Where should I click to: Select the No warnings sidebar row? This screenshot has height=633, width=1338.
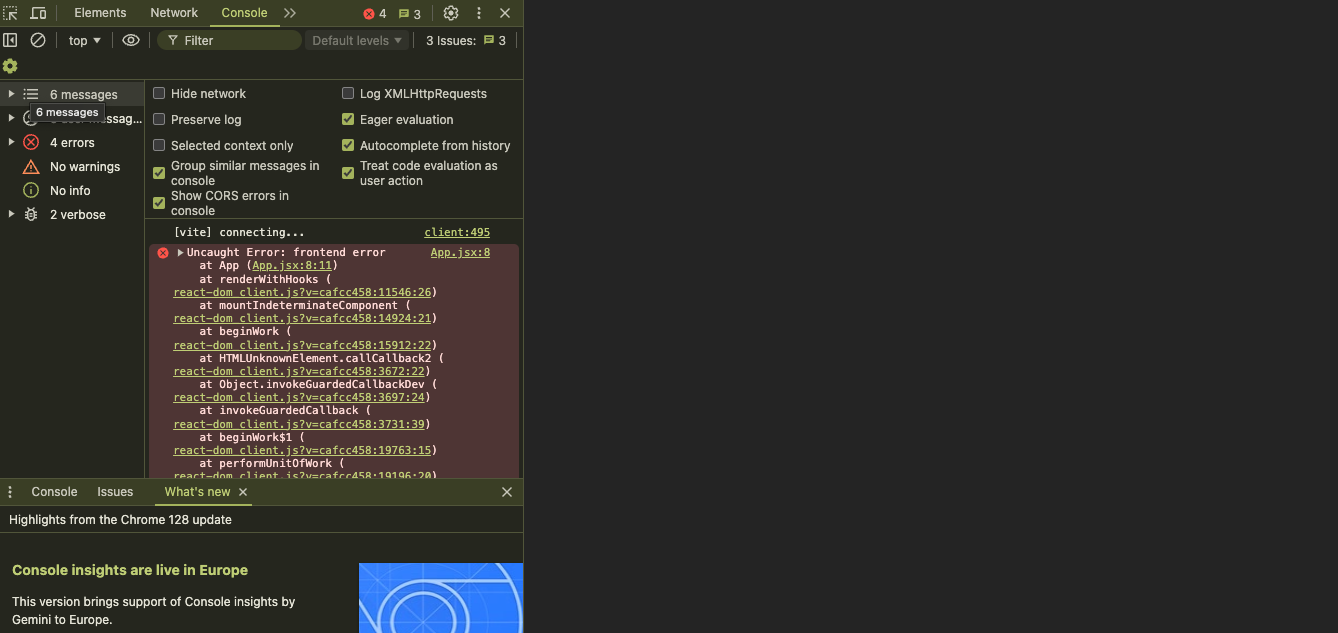pyautogui.click(x=72, y=166)
